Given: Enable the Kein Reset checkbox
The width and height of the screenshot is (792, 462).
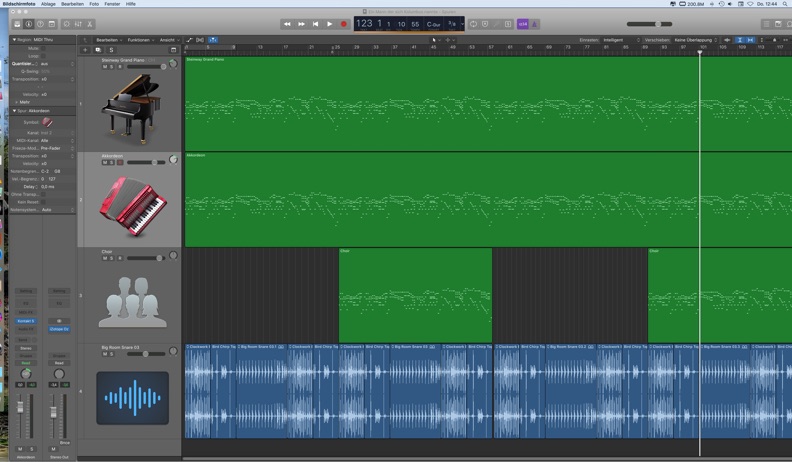Looking at the screenshot, I should click(x=43, y=202).
